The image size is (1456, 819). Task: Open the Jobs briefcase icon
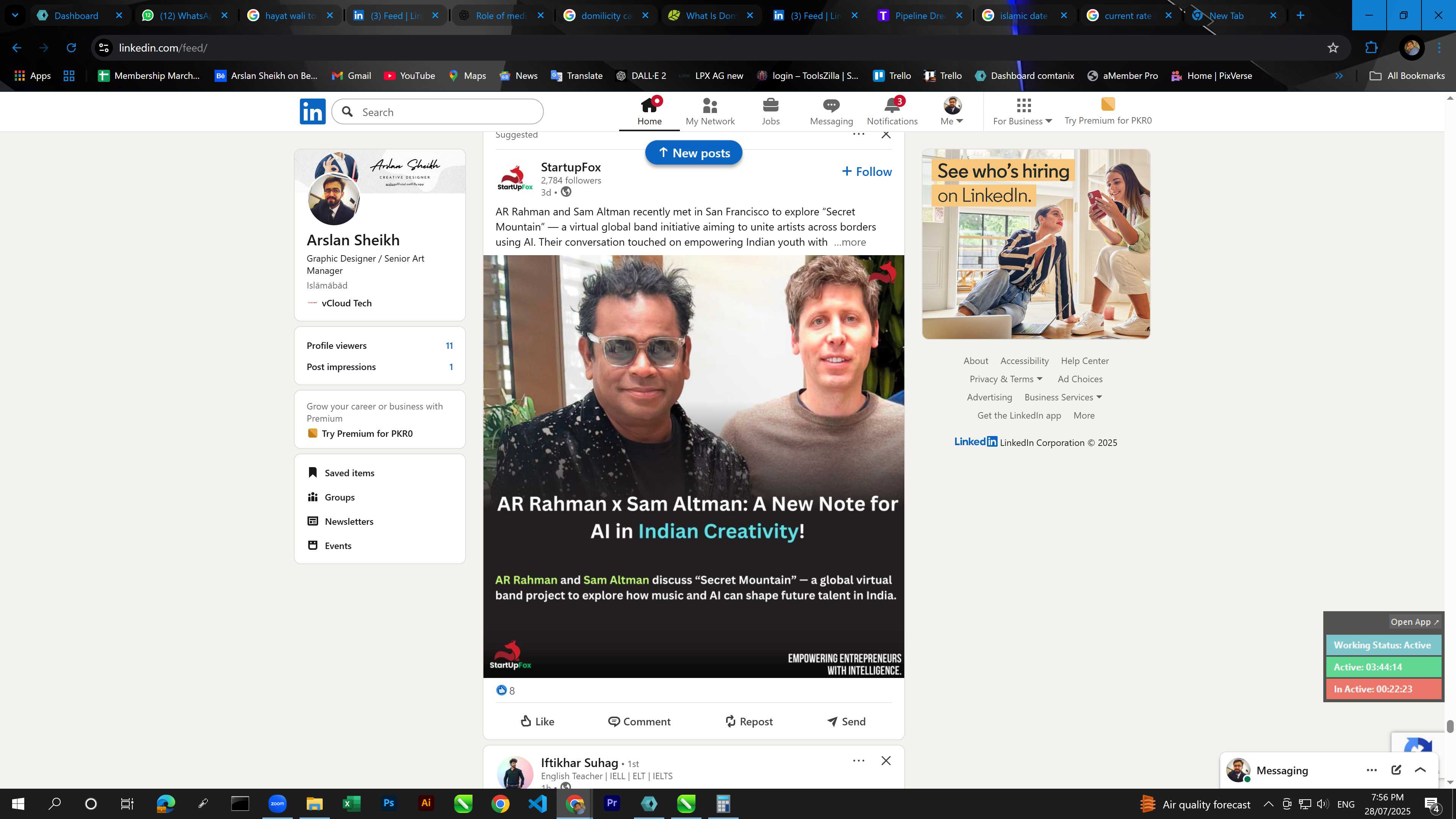coord(770,111)
